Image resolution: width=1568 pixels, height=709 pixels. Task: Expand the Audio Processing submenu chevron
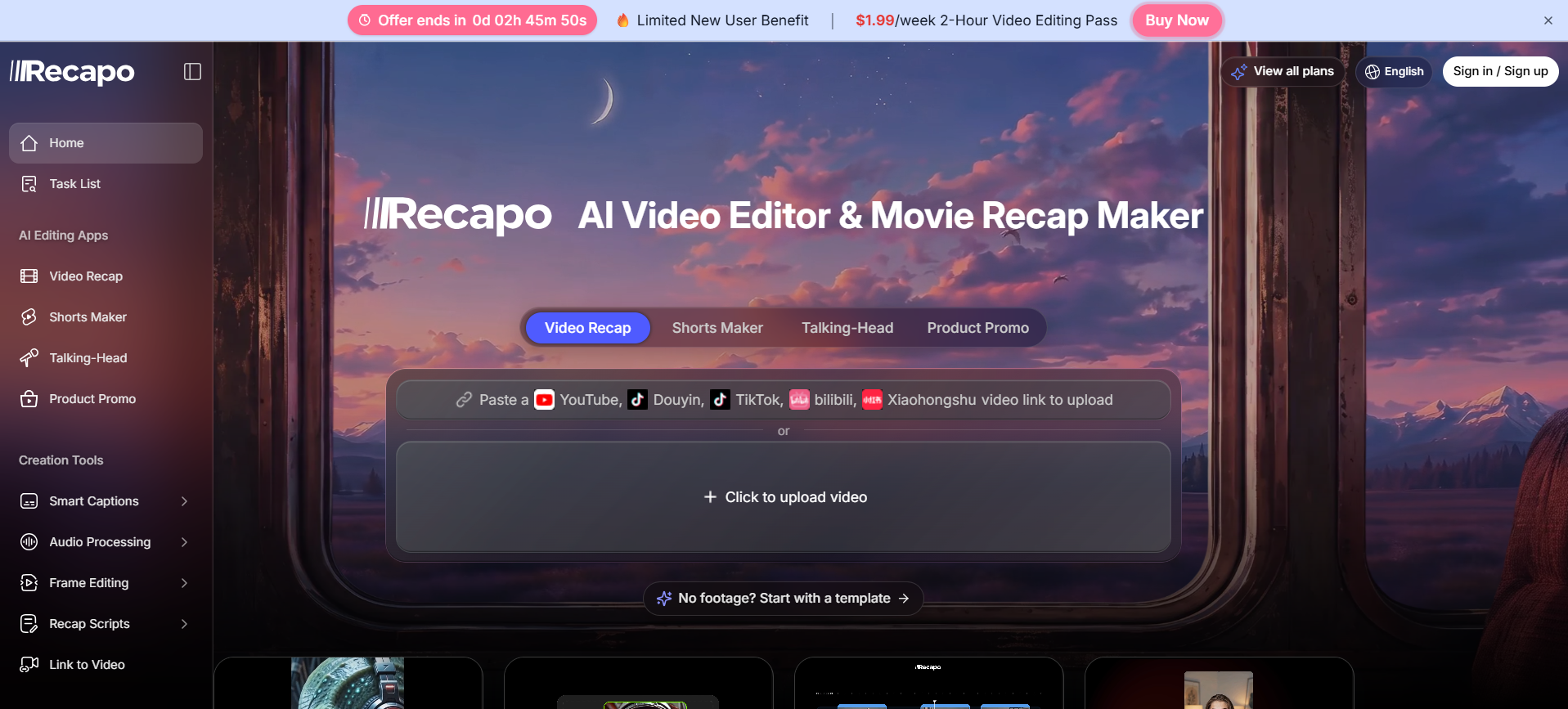185,542
